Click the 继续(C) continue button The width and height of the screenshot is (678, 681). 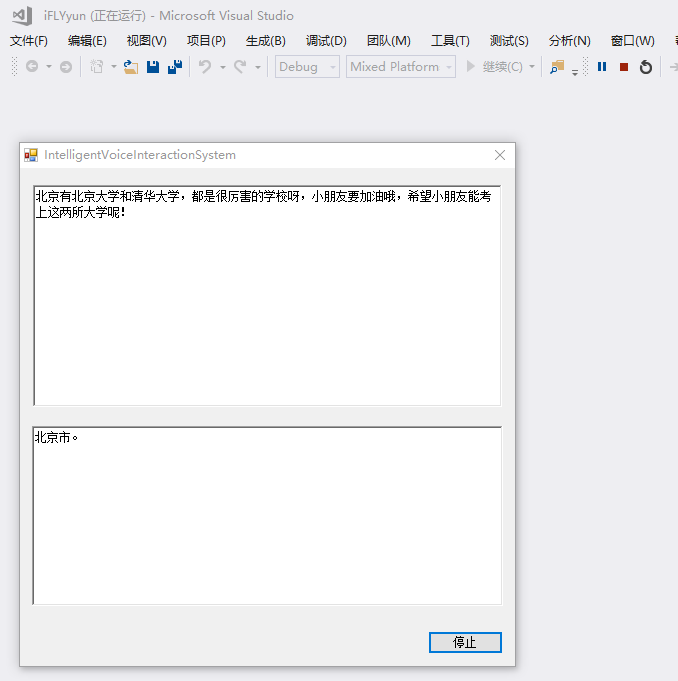click(495, 66)
